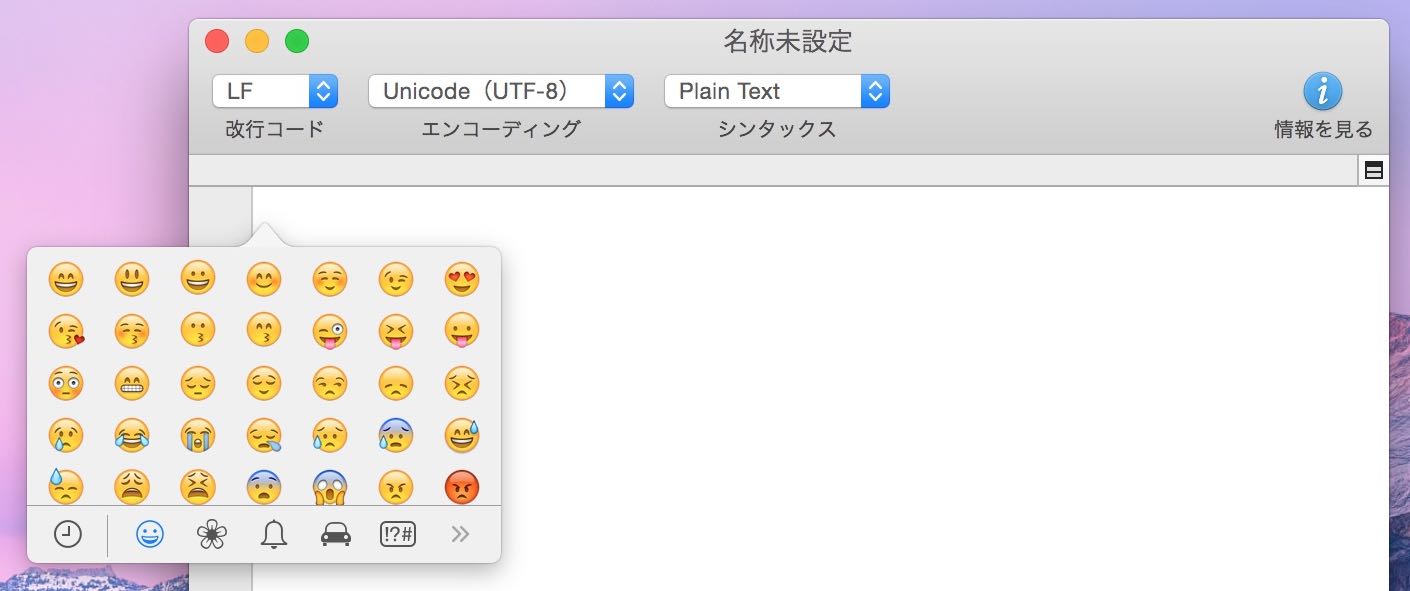Image resolution: width=1410 pixels, height=591 pixels.
Task: Choose the loudly crying emoji
Action: (x=198, y=434)
